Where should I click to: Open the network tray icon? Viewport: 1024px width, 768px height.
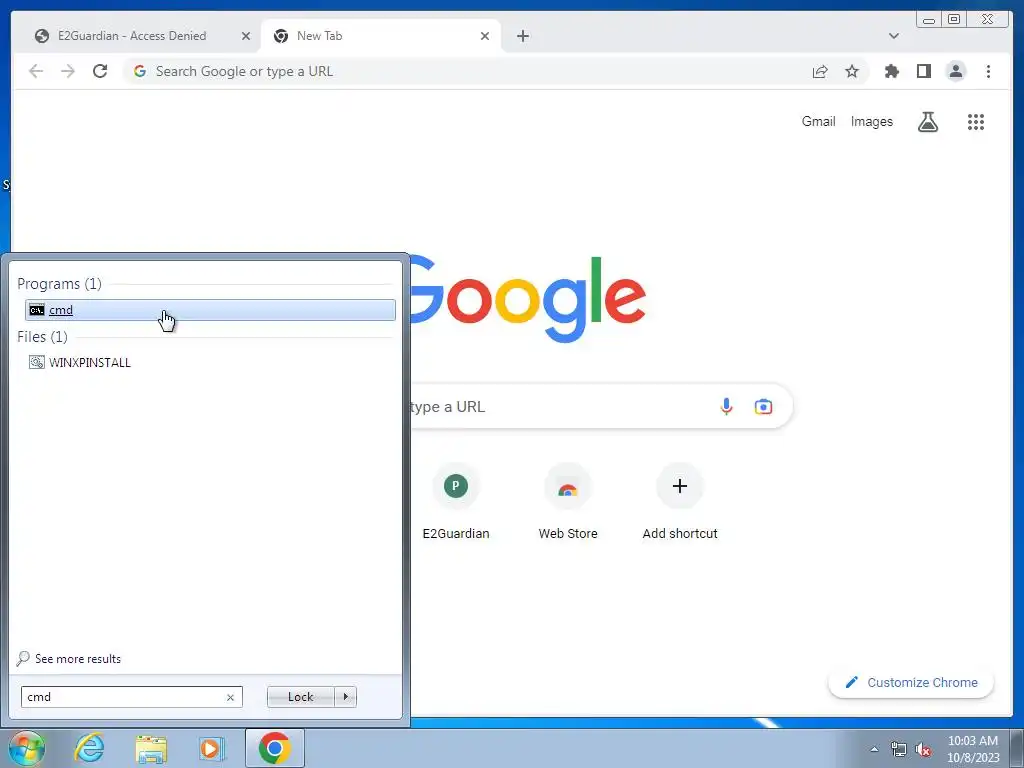pos(899,750)
